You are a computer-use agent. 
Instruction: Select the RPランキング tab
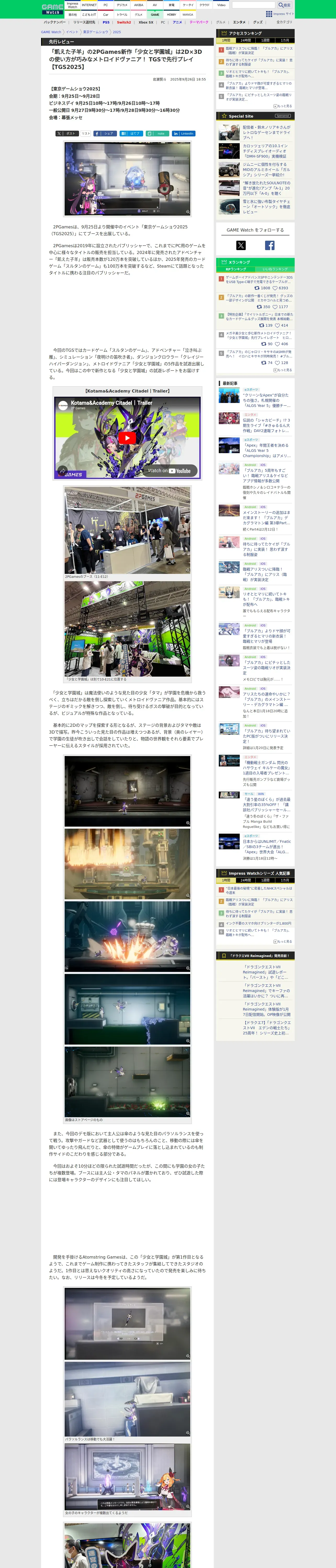(236, 269)
